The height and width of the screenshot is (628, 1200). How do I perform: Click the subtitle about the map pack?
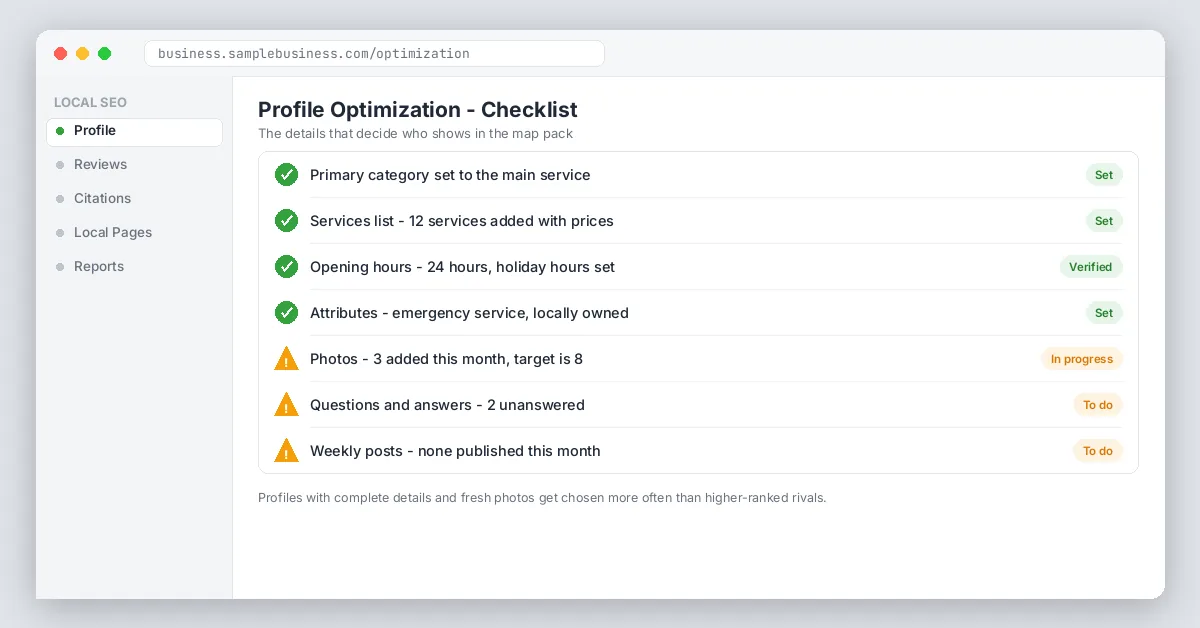[x=415, y=134]
